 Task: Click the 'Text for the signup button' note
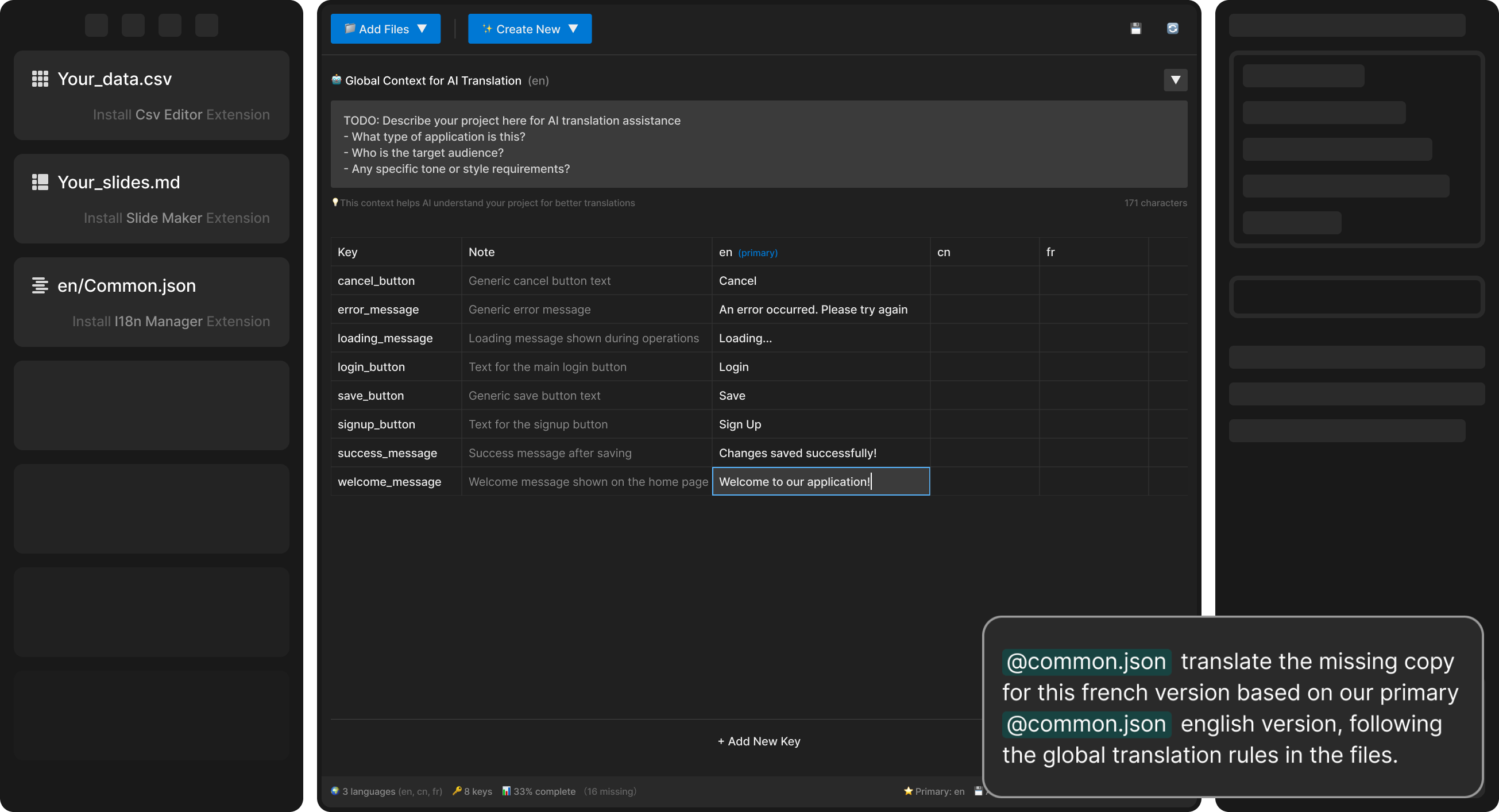tap(587, 424)
